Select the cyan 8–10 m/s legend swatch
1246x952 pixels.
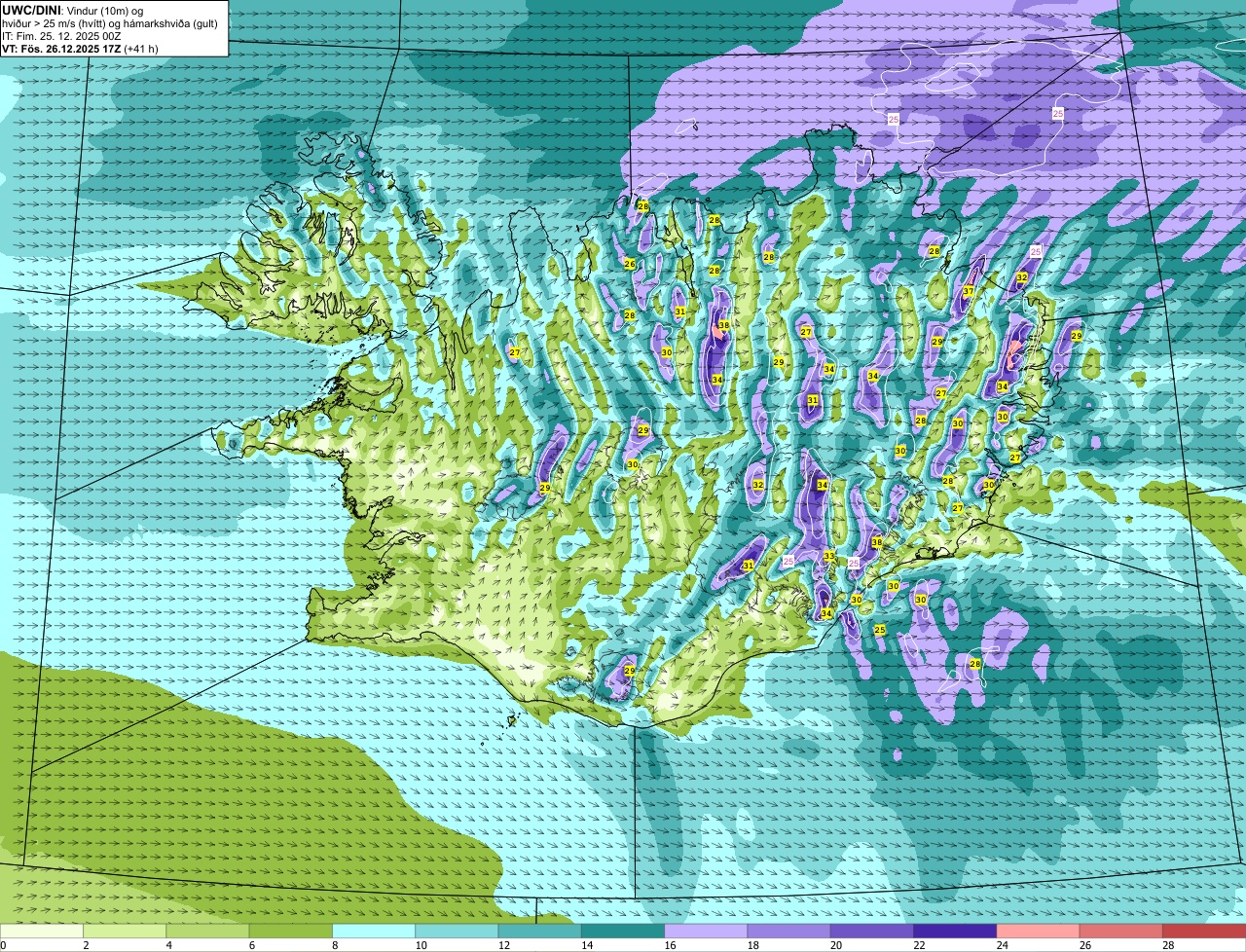click(x=374, y=931)
